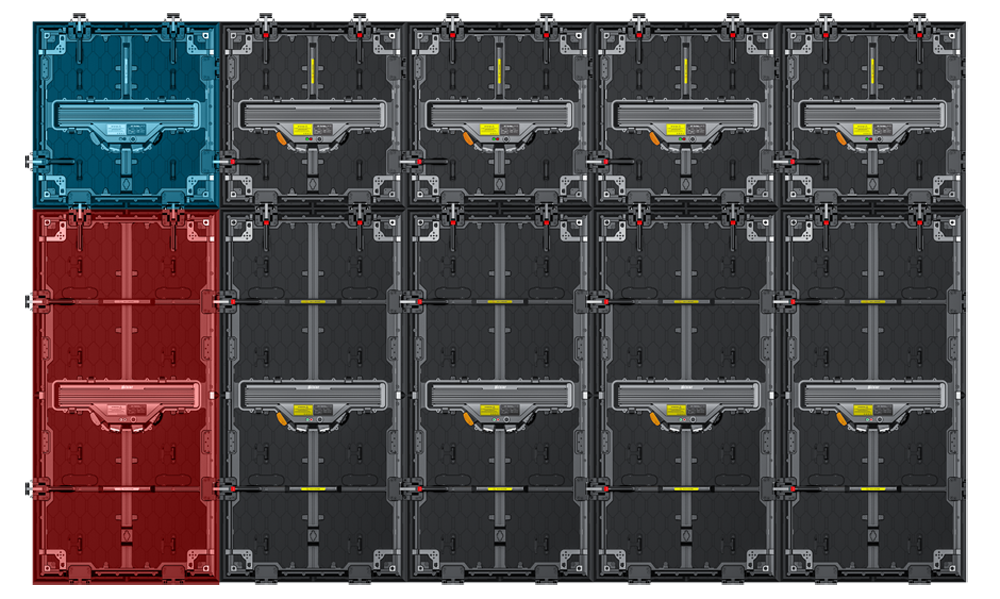Click yellow strip on second bottom panel's upper crossbar
Screen dimensions: 1000x599
click(x=312, y=301)
